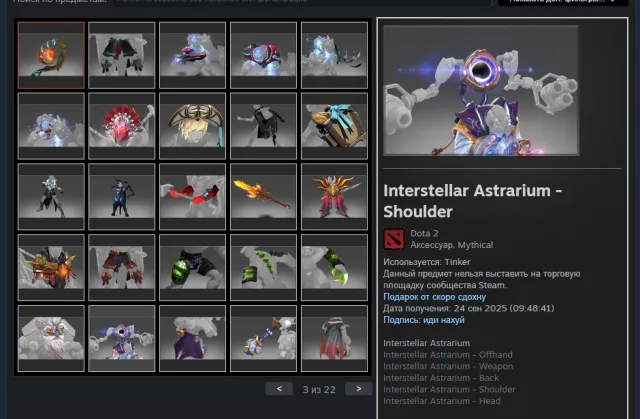Click the item search input field
Viewport: 640px width, 419px height.
click(302, 2)
